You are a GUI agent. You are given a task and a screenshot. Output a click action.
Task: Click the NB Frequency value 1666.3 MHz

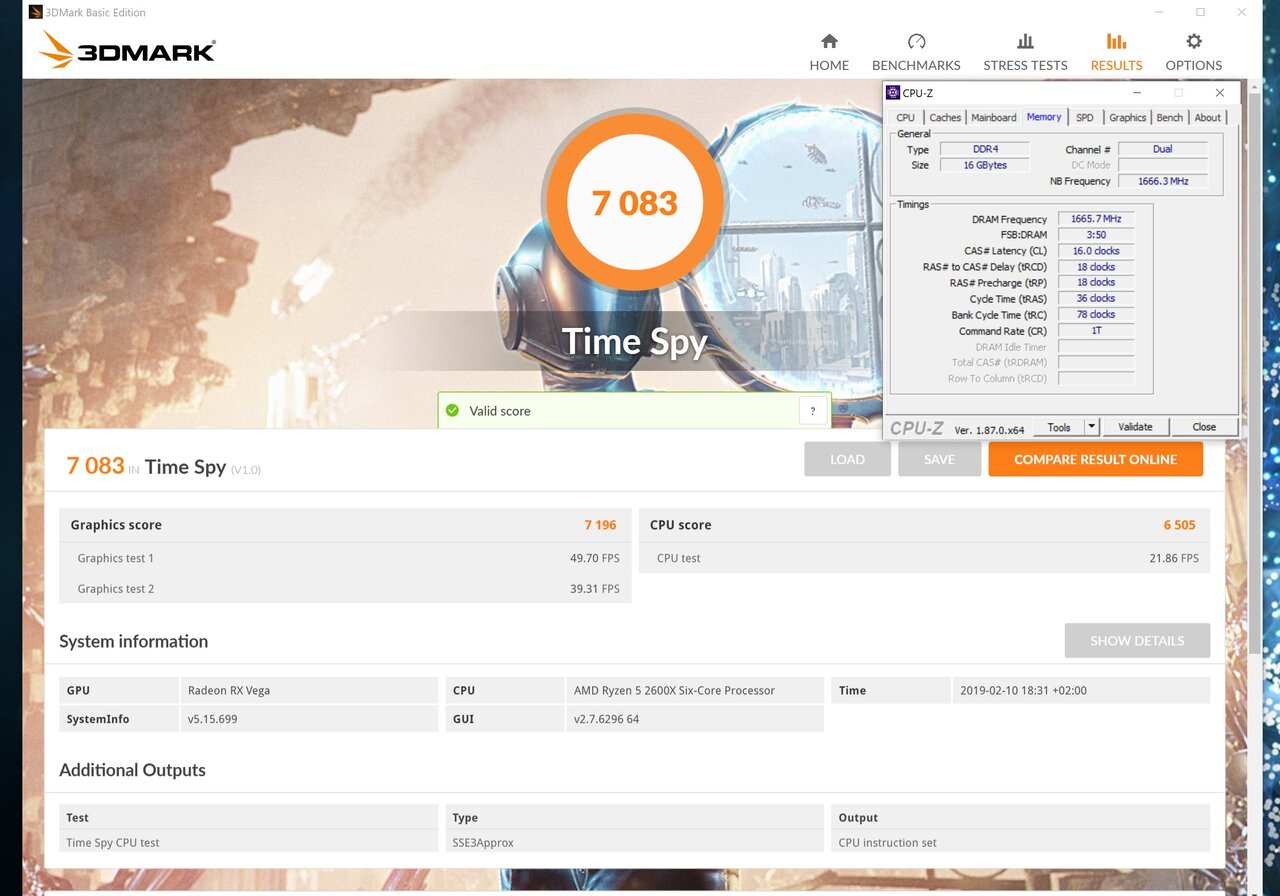pyautogui.click(x=1162, y=181)
